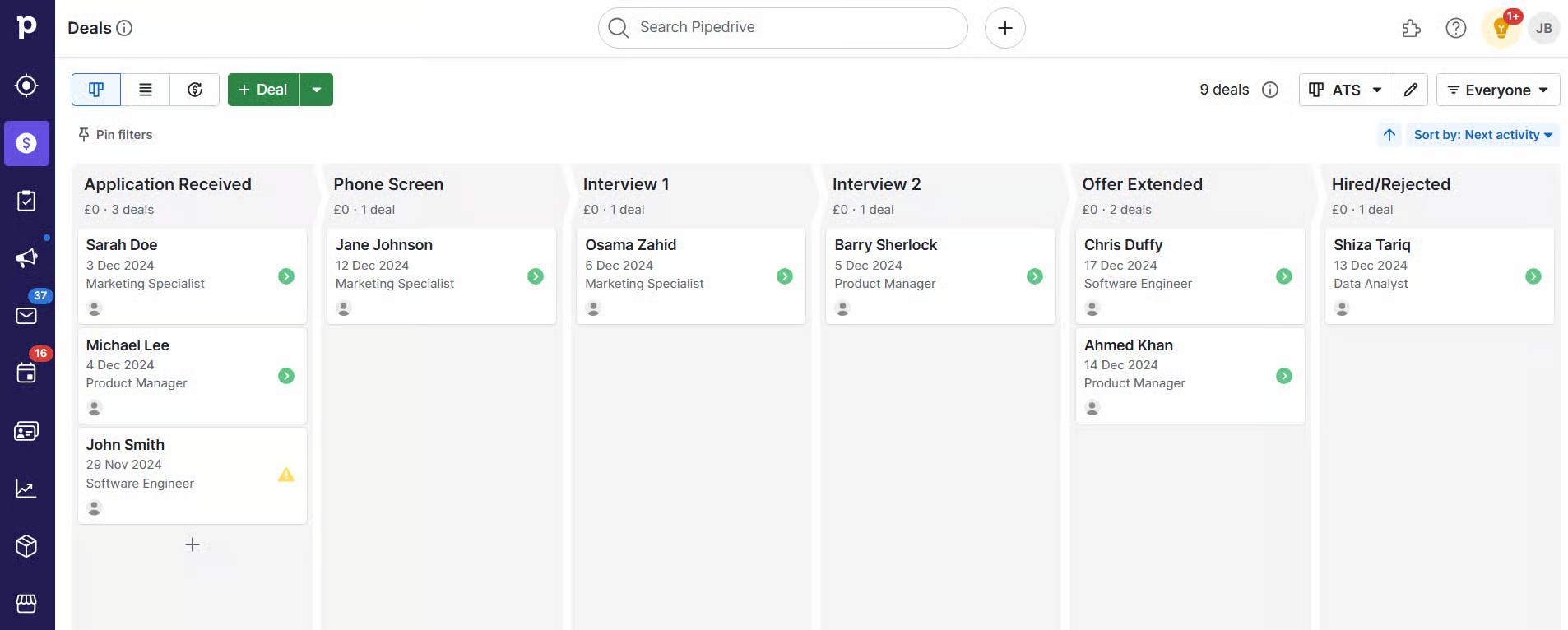Image resolution: width=1568 pixels, height=630 pixels.
Task: Open JB user account avatar
Action: 1543,29
